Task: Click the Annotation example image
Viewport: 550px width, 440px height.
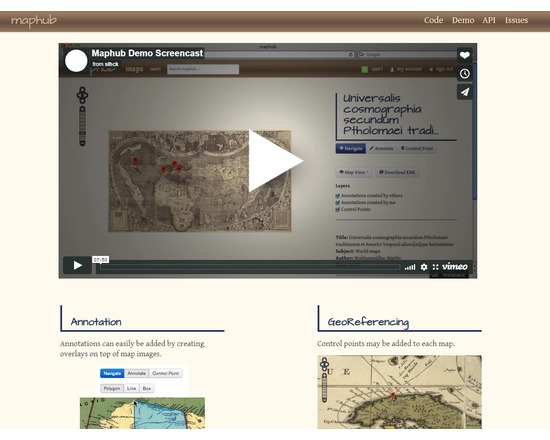Action: 142,397
